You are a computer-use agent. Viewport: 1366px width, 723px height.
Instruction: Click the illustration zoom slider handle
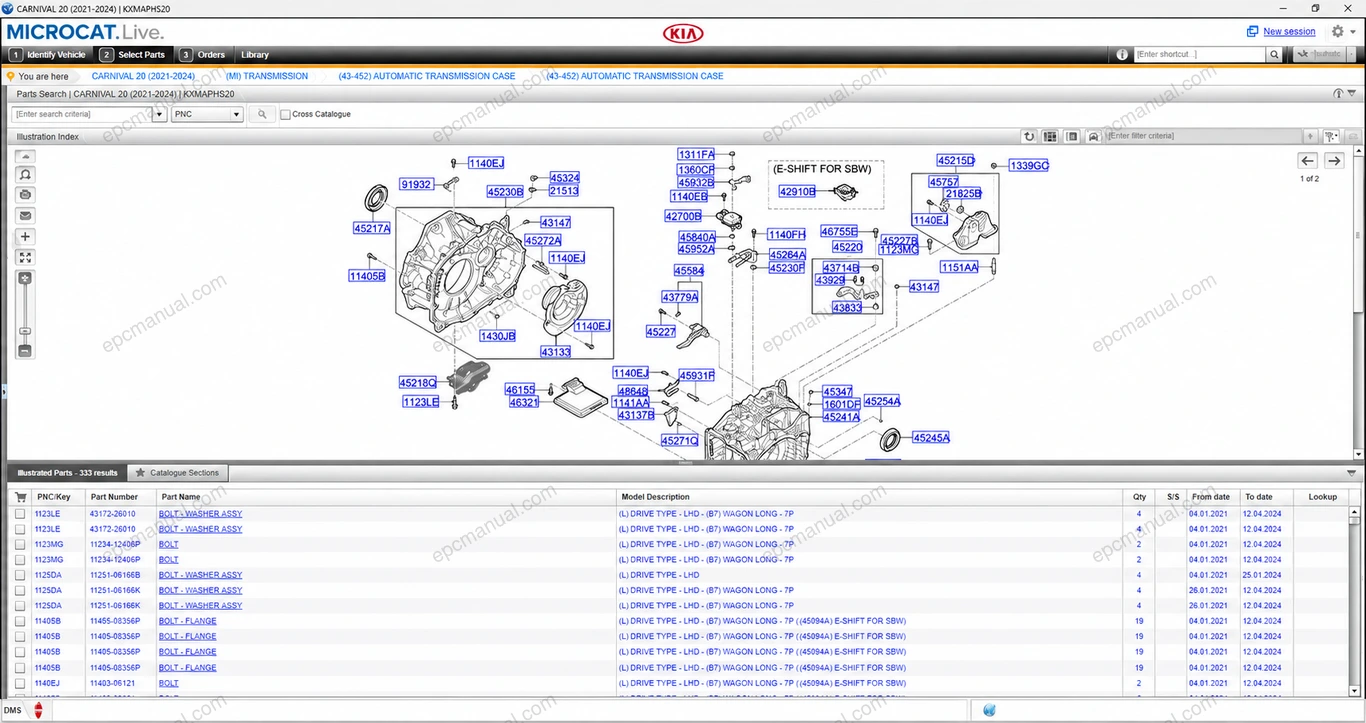point(26,331)
